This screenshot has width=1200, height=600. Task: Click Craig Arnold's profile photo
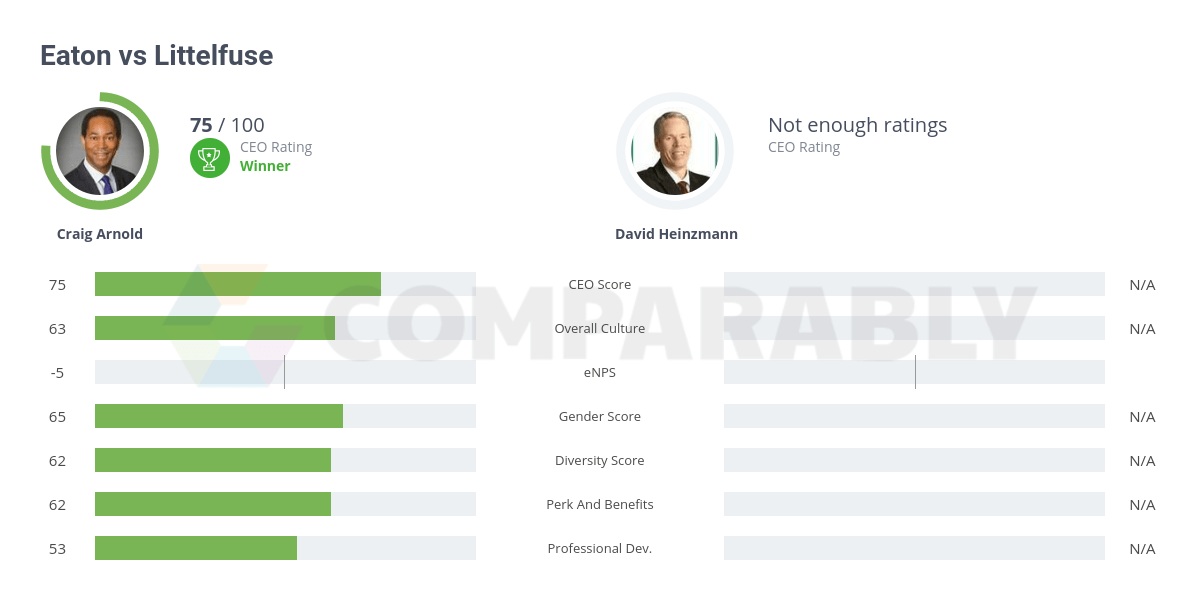[x=100, y=151]
